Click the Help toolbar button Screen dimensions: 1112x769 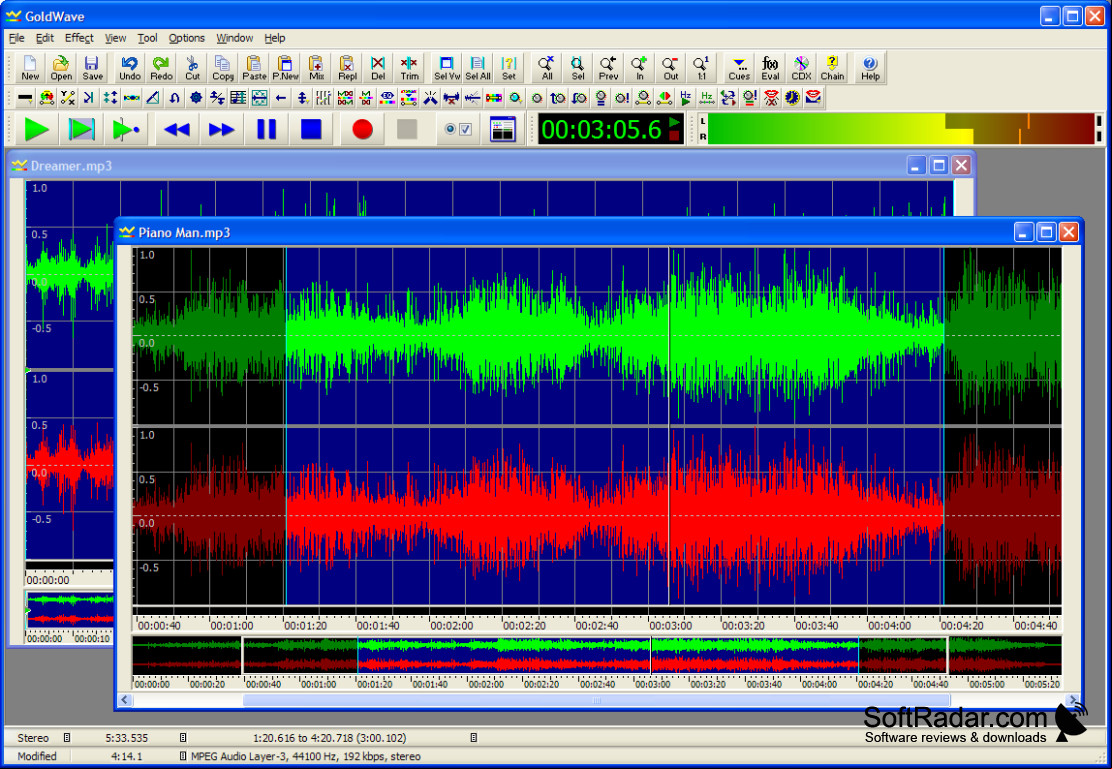pos(870,67)
